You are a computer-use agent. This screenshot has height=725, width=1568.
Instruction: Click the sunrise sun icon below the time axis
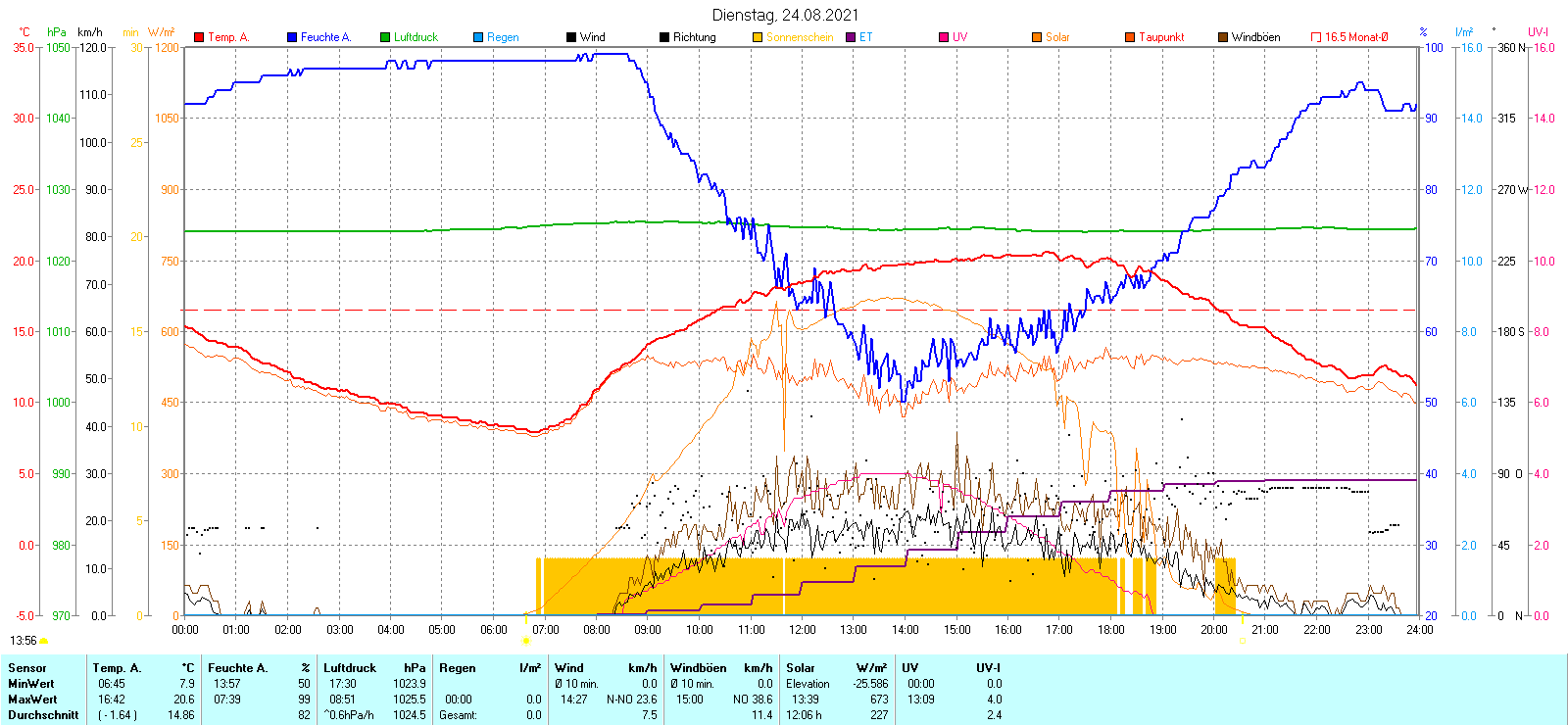pos(526,641)
